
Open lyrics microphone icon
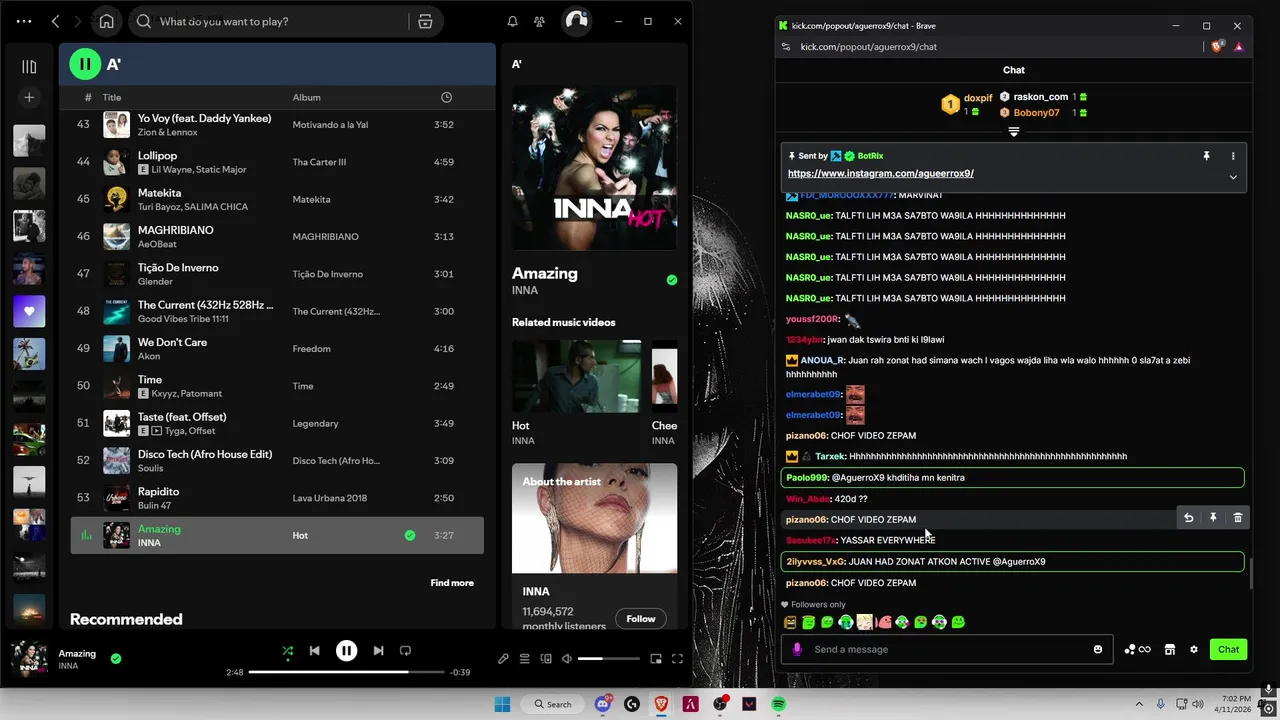pos(503,659)
